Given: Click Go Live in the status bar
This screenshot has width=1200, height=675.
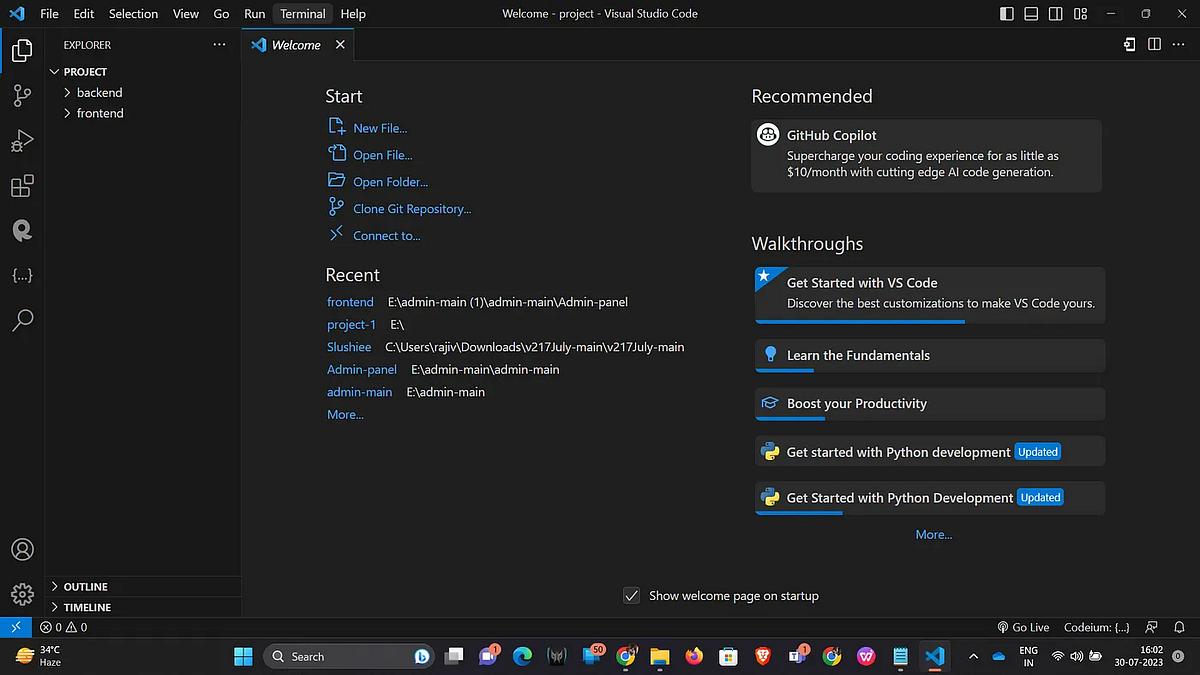Looking at the screenshot, I should [1024, 627].
